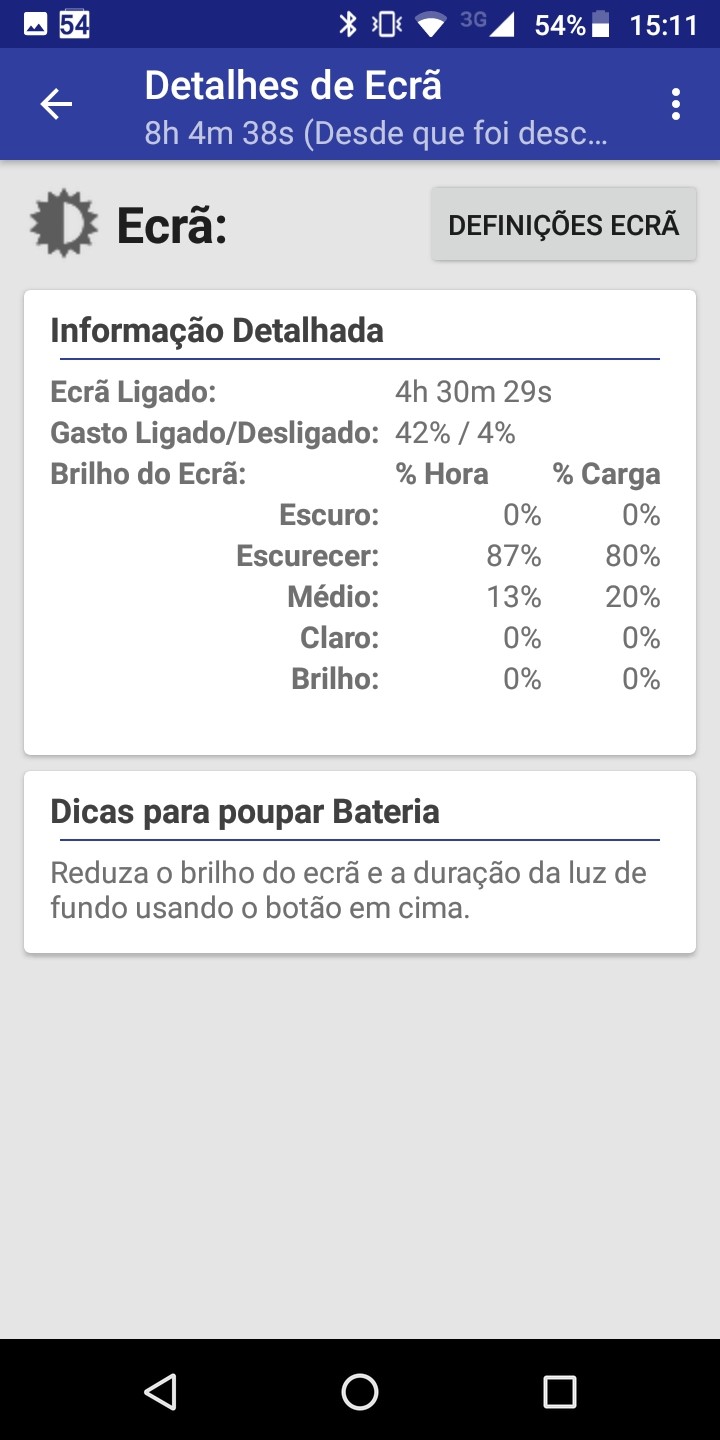This screenshot has height=1440, width=720.
Task: Tap the back arrow in header
Action: tap(56, 104)
